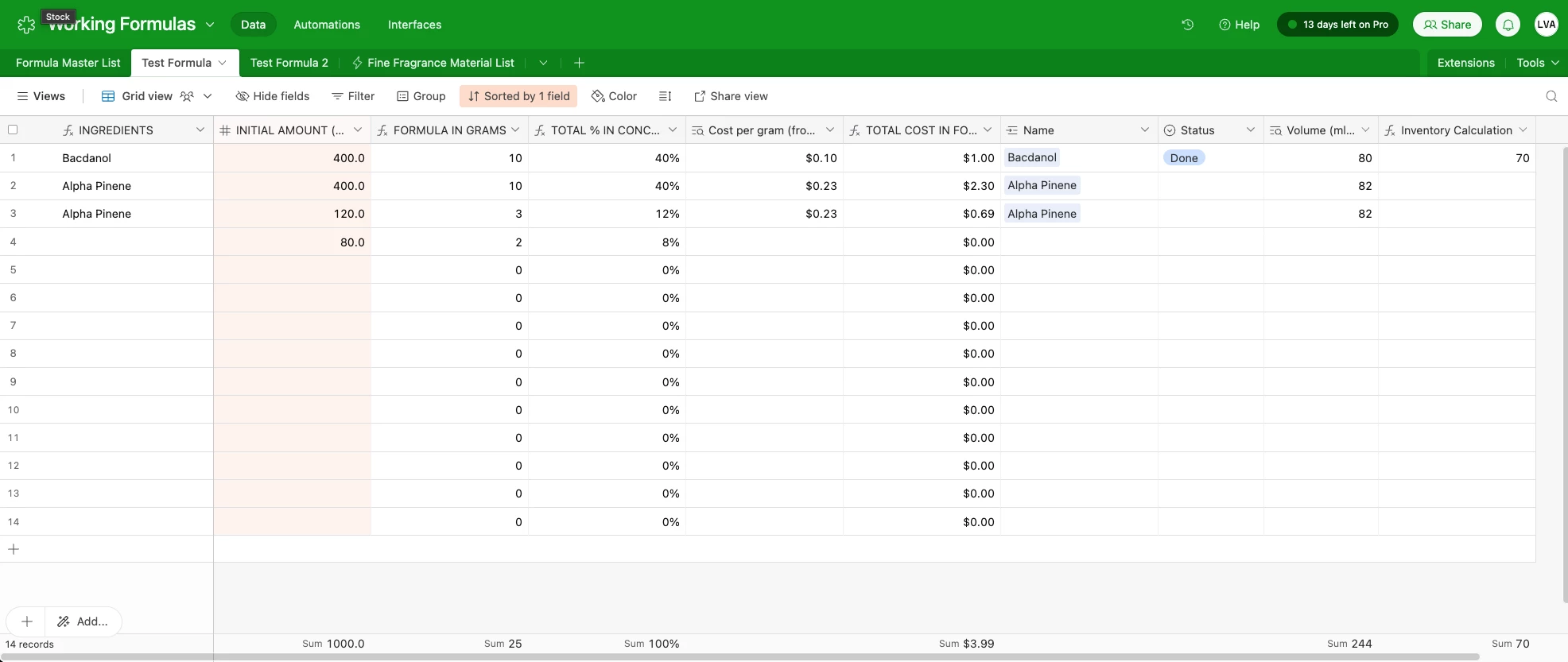Click the Add... button
This screenshot has width=1568, height=662.
tap(83, 621)
